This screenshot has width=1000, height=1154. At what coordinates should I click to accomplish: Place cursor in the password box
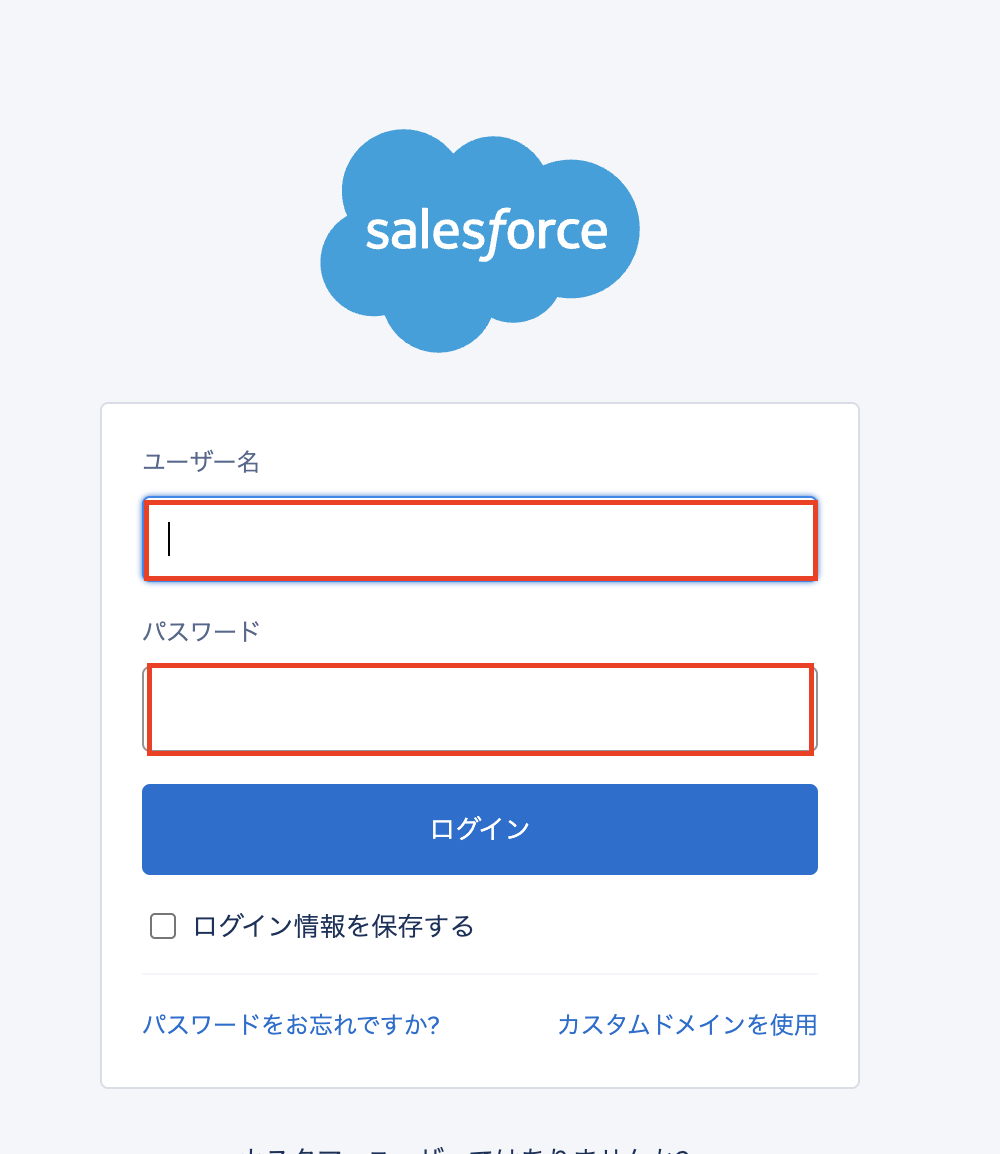pos(480,709)
